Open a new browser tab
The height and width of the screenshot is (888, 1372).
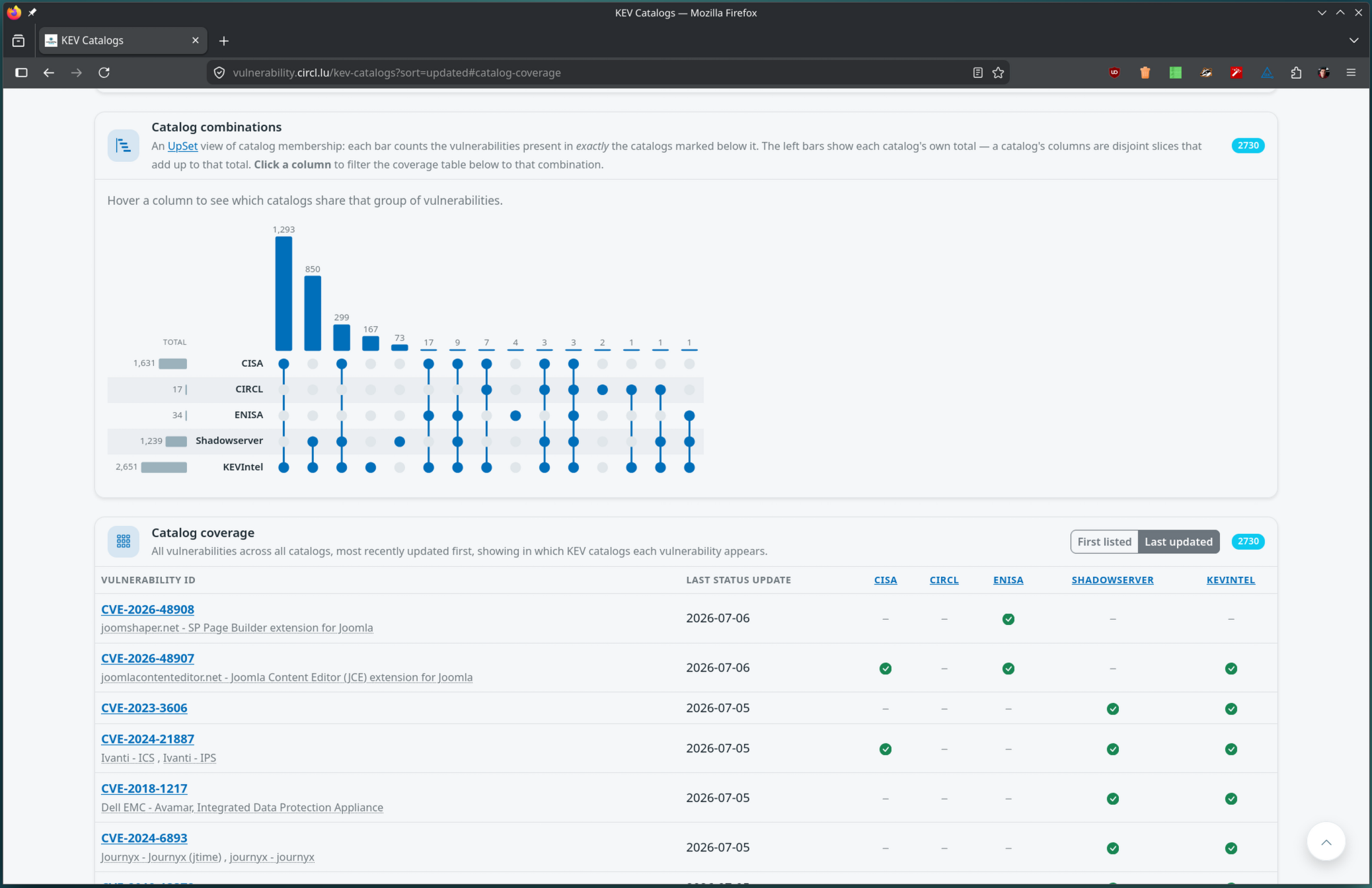[x=224, y=41]
